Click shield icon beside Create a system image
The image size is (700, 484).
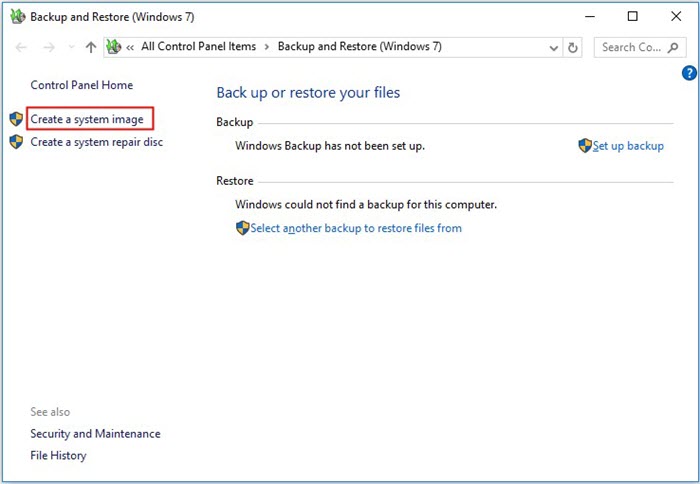tap(16, 119)
